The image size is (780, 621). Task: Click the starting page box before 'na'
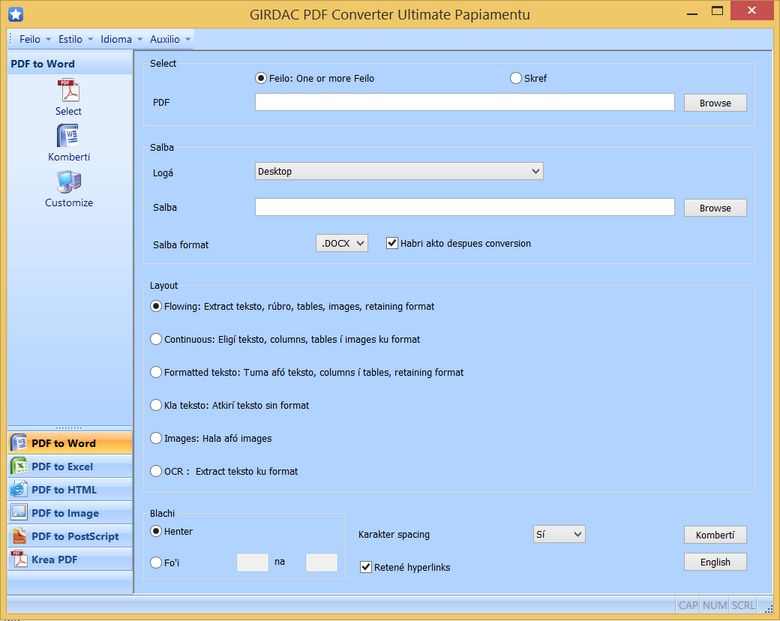(252, 562)
